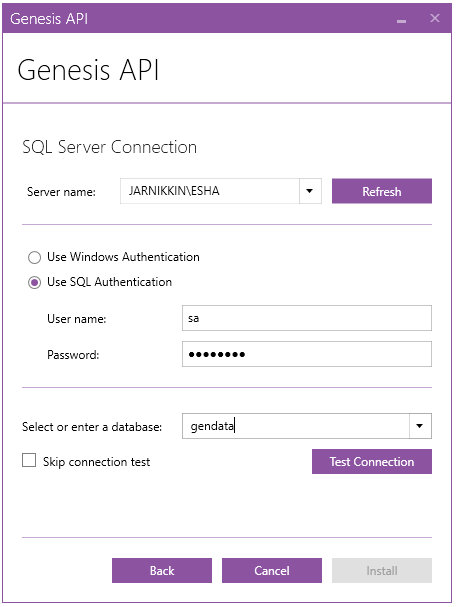Click the gendata database text box
456x607 pixels.
pyautogui.click(x=295, y=426)
